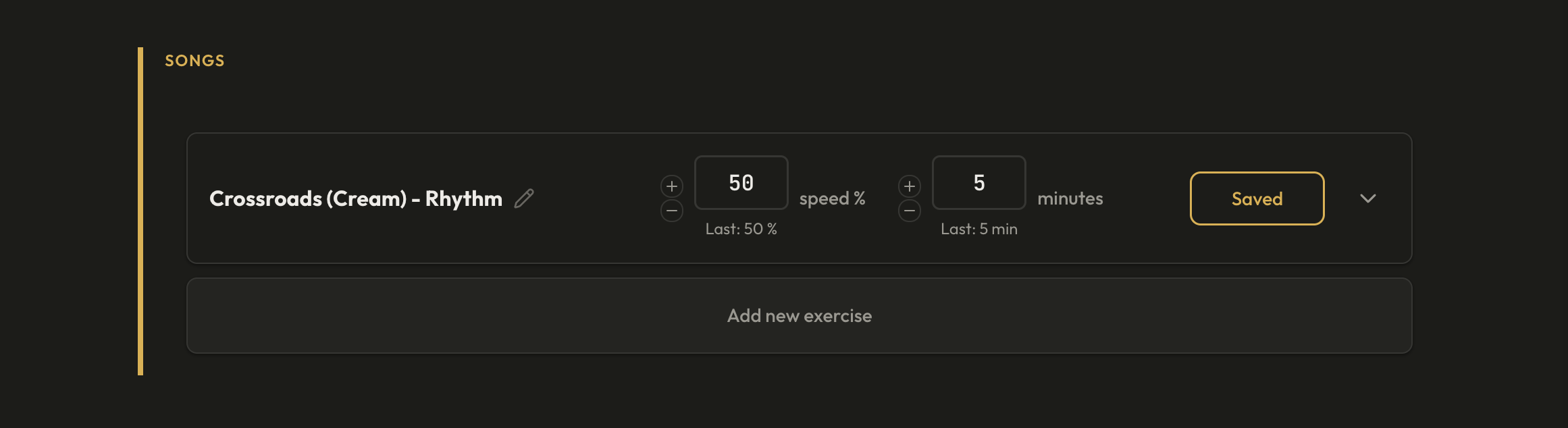Click the Last: 50 % label
The width and height of the screenshot is (1568, 428).
[x=741, y=229]
